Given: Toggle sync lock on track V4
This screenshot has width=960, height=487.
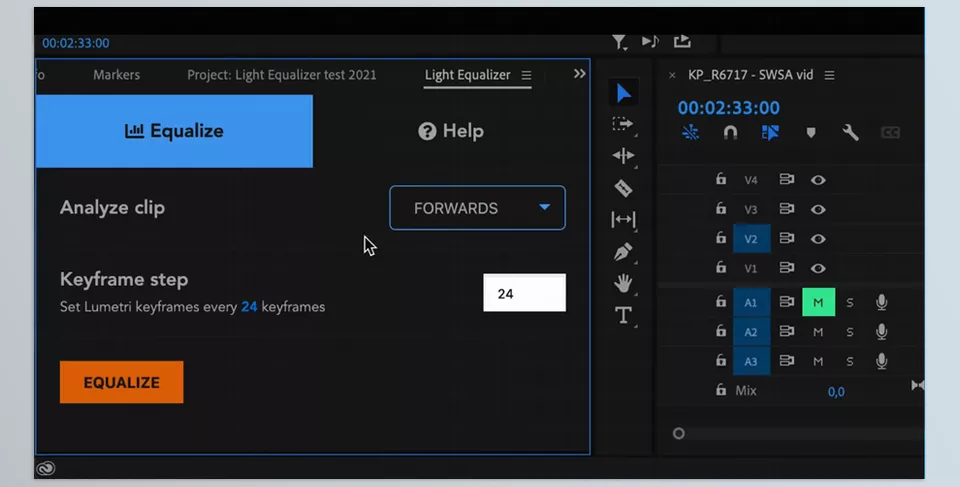Looking at the screenshot, I should [787, 179].
